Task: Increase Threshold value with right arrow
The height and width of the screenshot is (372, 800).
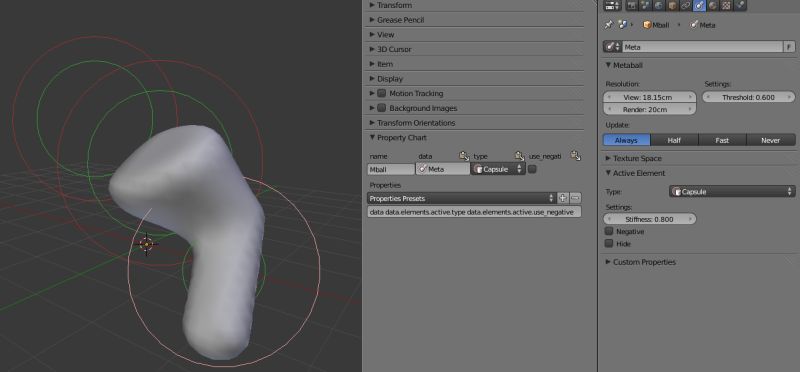Action: click(x=790, y=97)
